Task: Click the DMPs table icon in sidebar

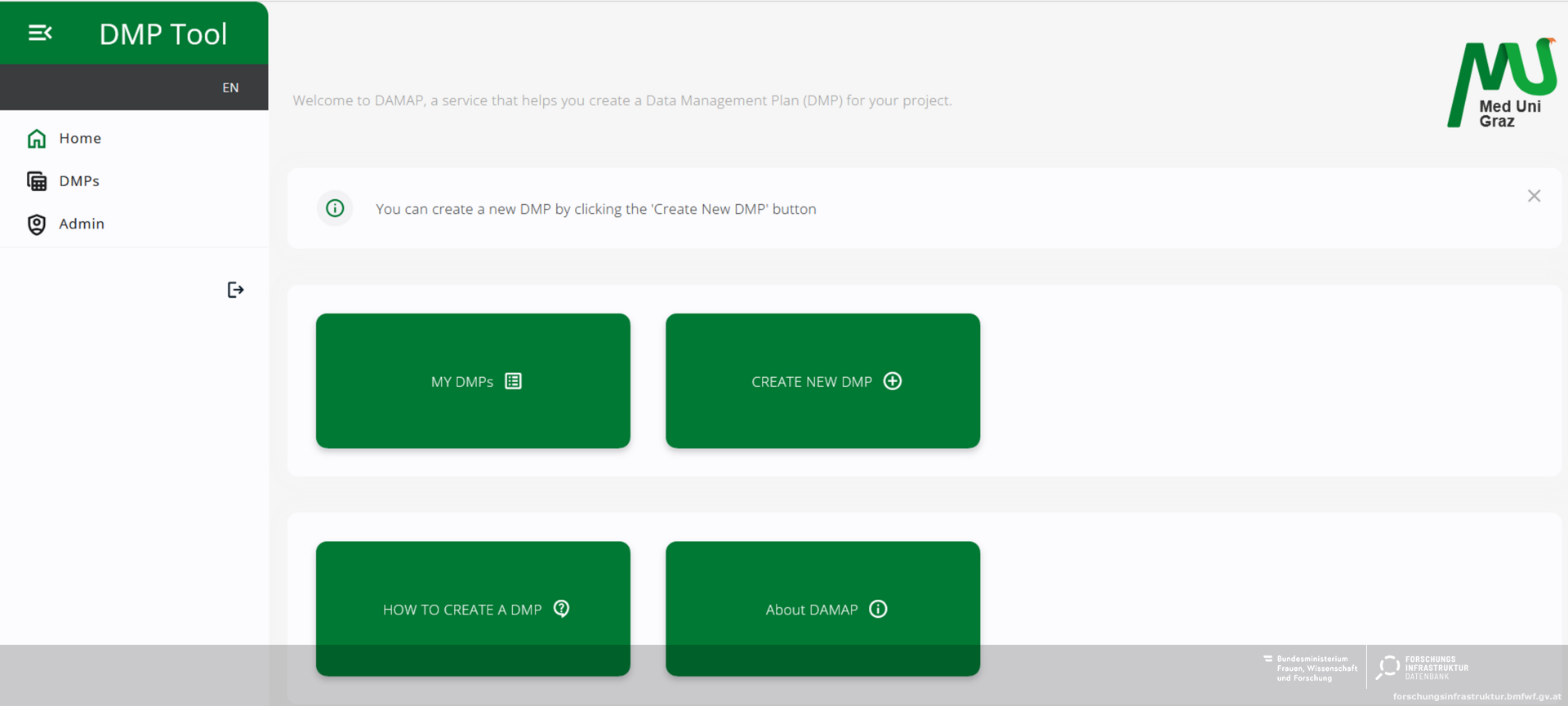Action: (37, 181)
